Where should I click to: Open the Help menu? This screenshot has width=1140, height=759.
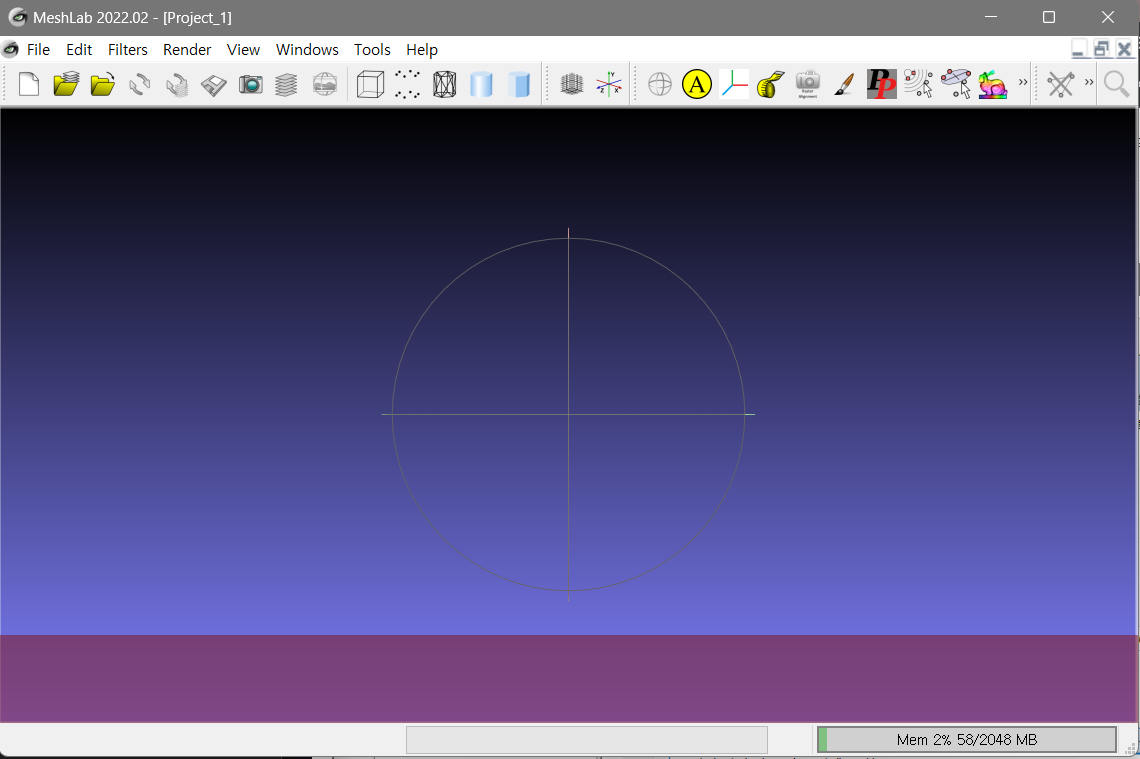click(x=422, y=49)
